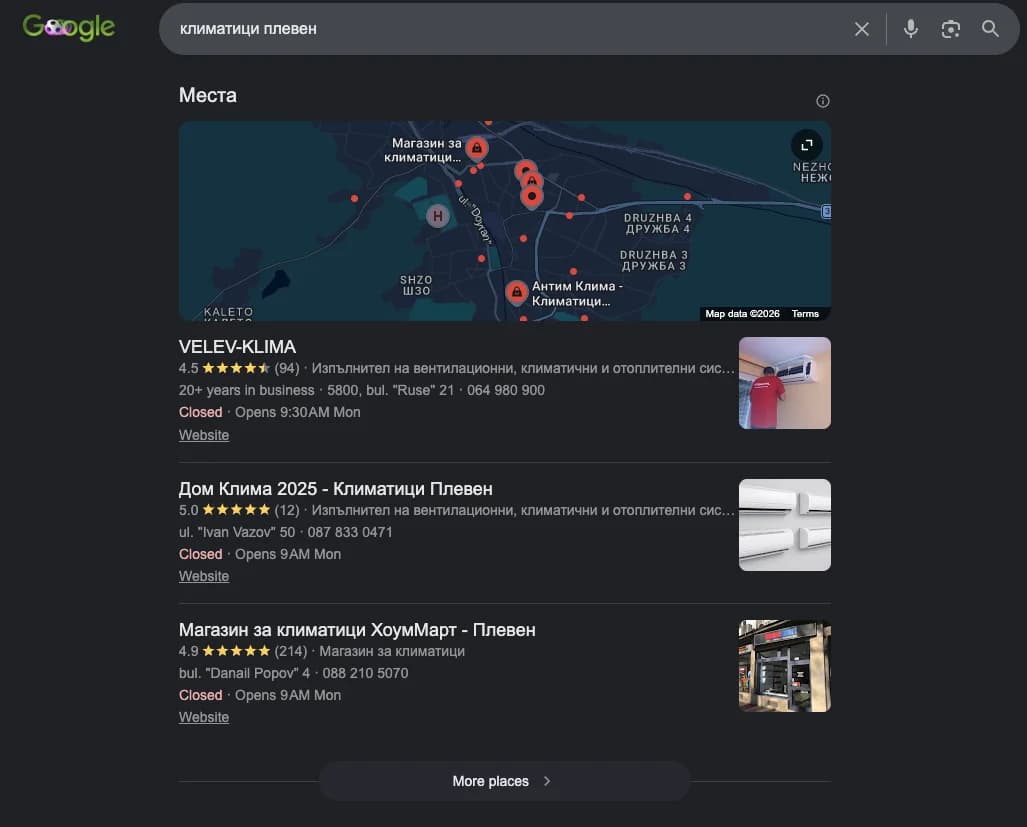1027x827 pixels.
Task: Click phone number 088 210 5070
Action: pyautogui.click(x=365, y=673)
